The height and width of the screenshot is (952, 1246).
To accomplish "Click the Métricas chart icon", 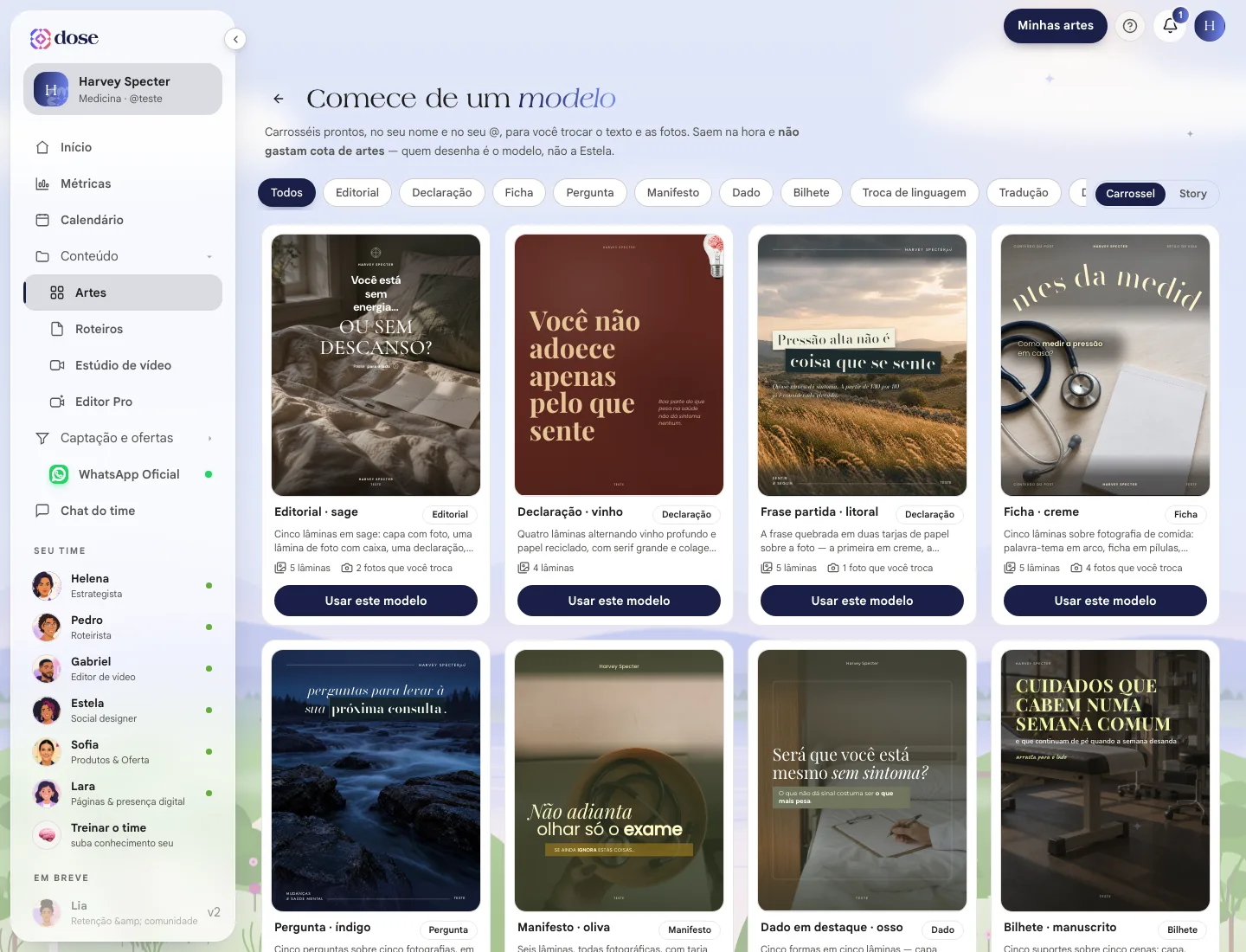I will click(x=42, y=183).
